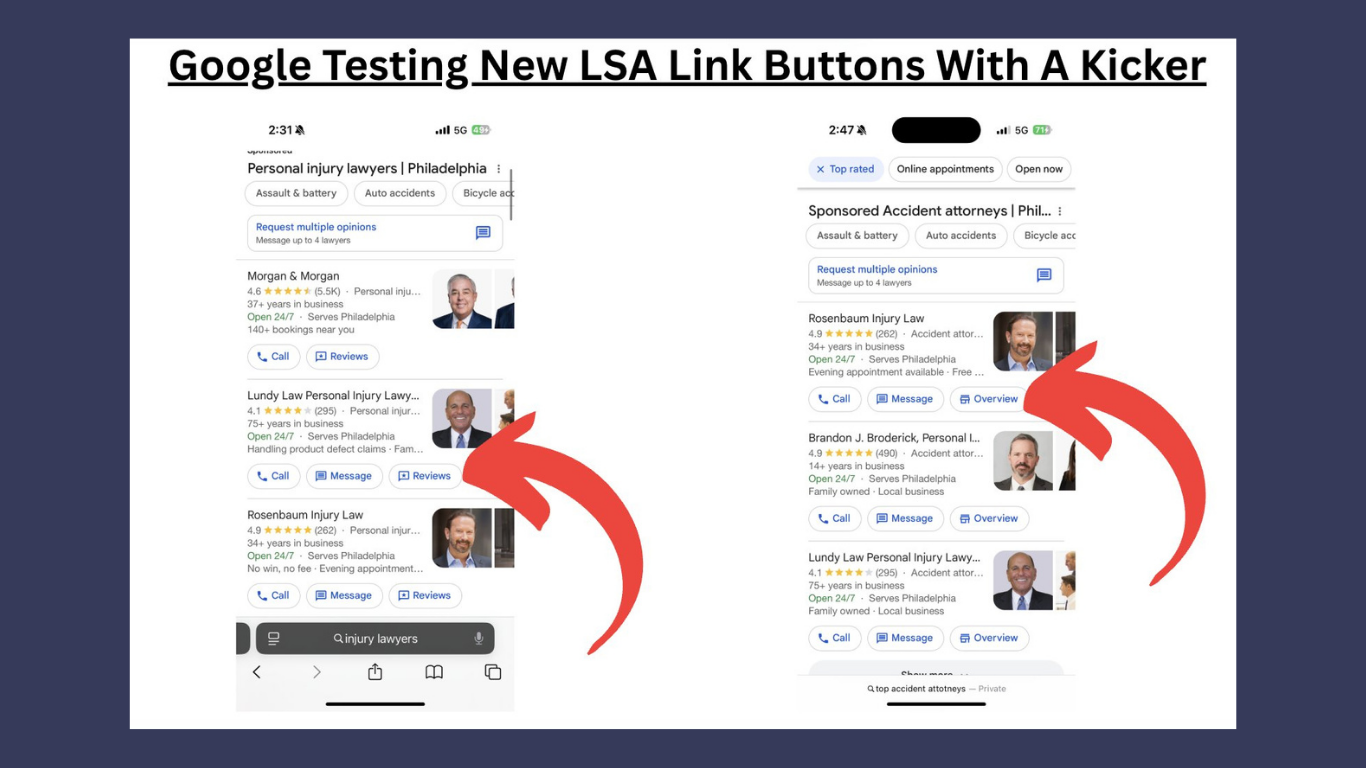Click the vertical scrollbar beside Personal injury lawyers

point(511,195)
